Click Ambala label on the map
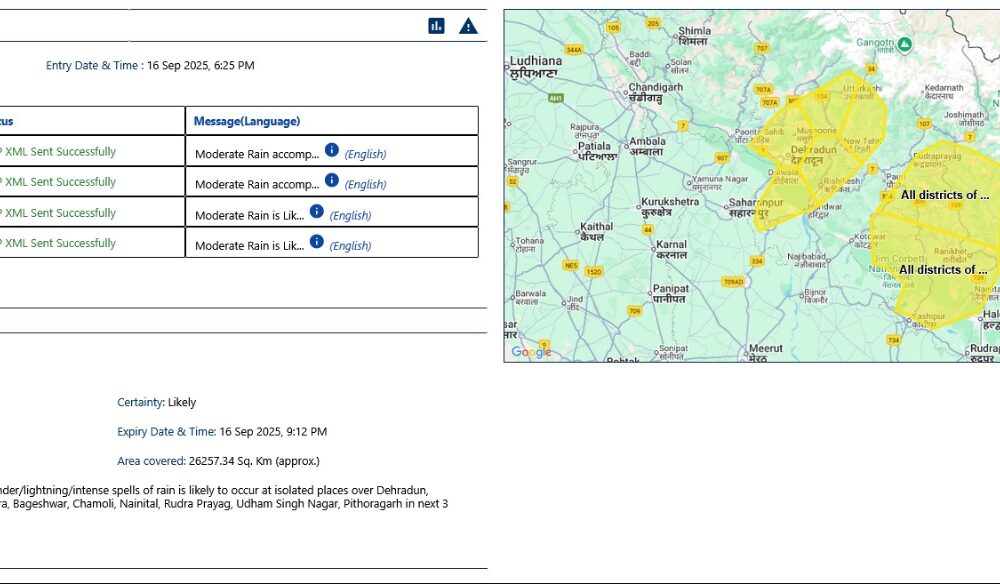This screenshot has height=584, width=1000. (647, 147)
